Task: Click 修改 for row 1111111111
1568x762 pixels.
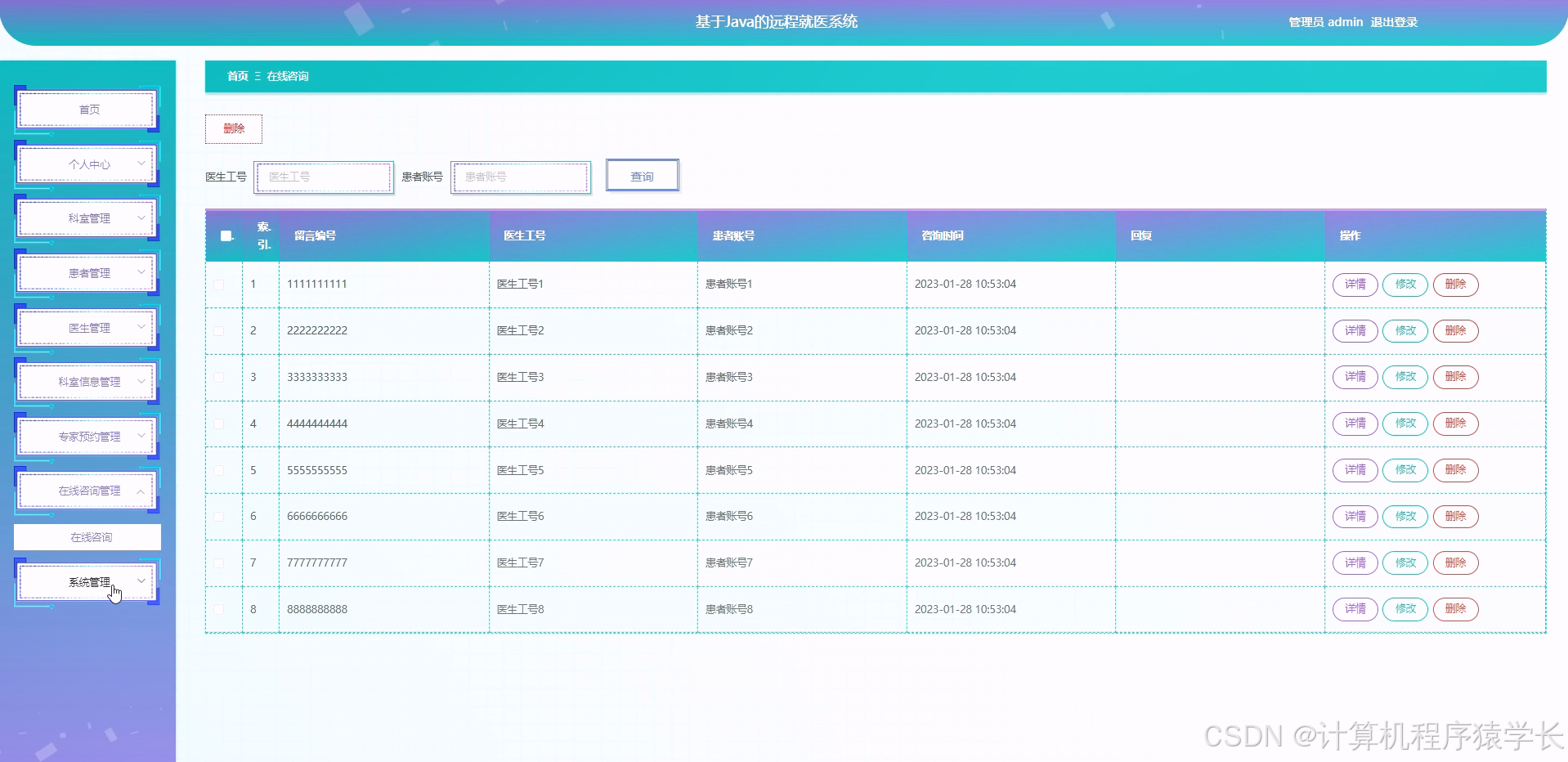Action: pyautogui.click(x=1405, y=285)
